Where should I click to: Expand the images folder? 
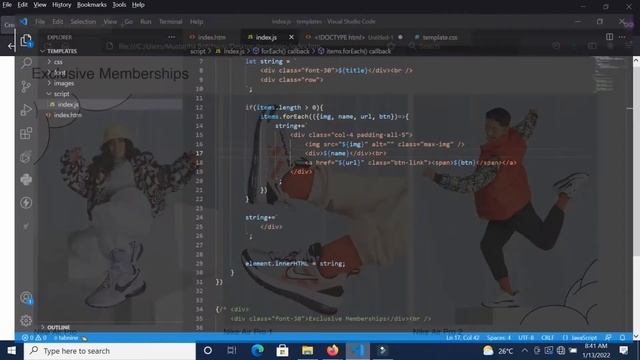click(x=64, y=83)
